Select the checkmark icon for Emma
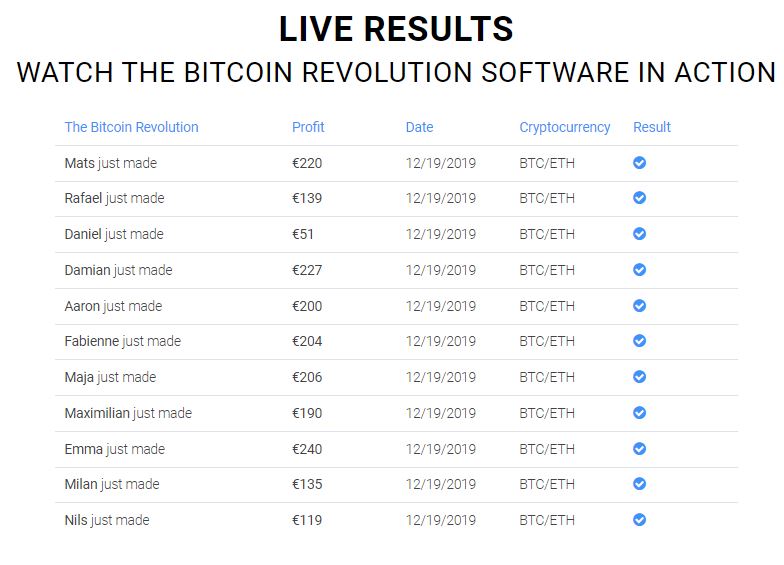This screenshot has height=565, width=784. 639,448
